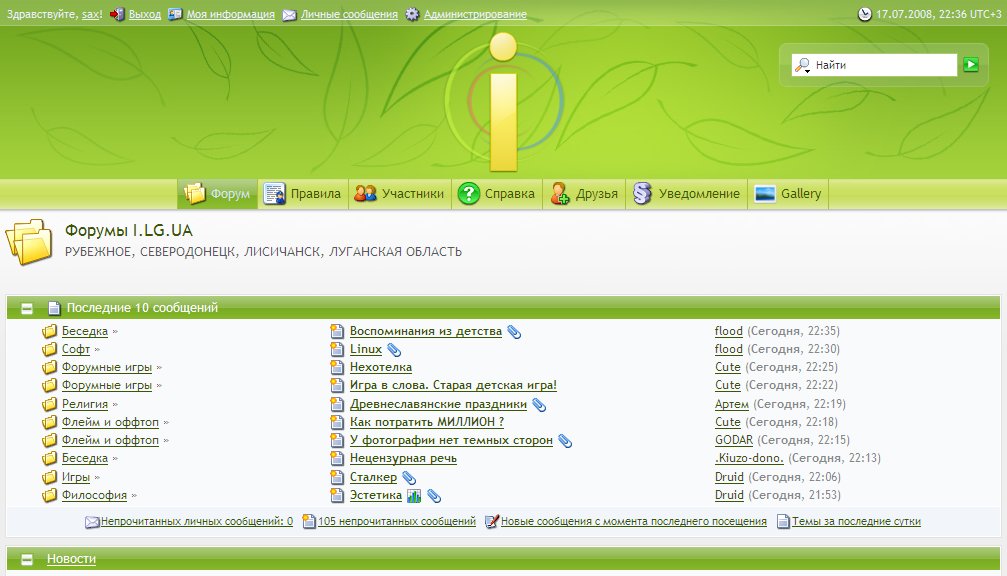Click the magnifier icon in the search box
The width and height of the screenshot is (1007, 576).
(x=805, y=64)
